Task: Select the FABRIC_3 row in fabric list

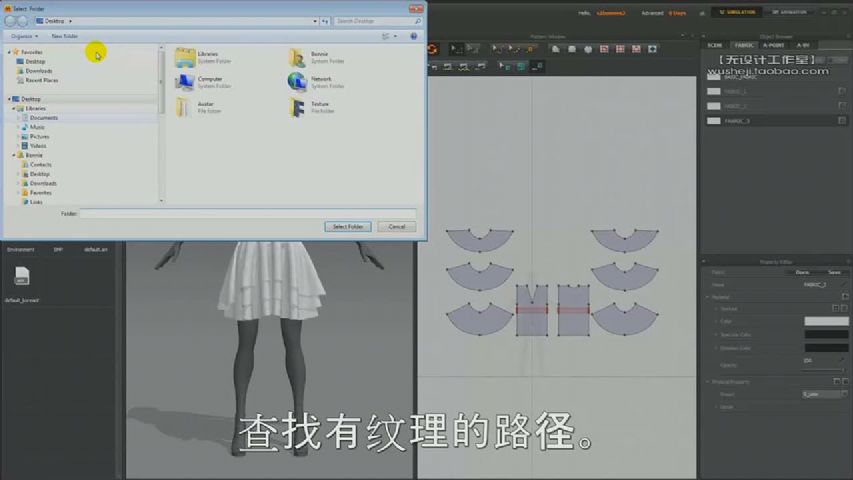Action: [776, 120]
